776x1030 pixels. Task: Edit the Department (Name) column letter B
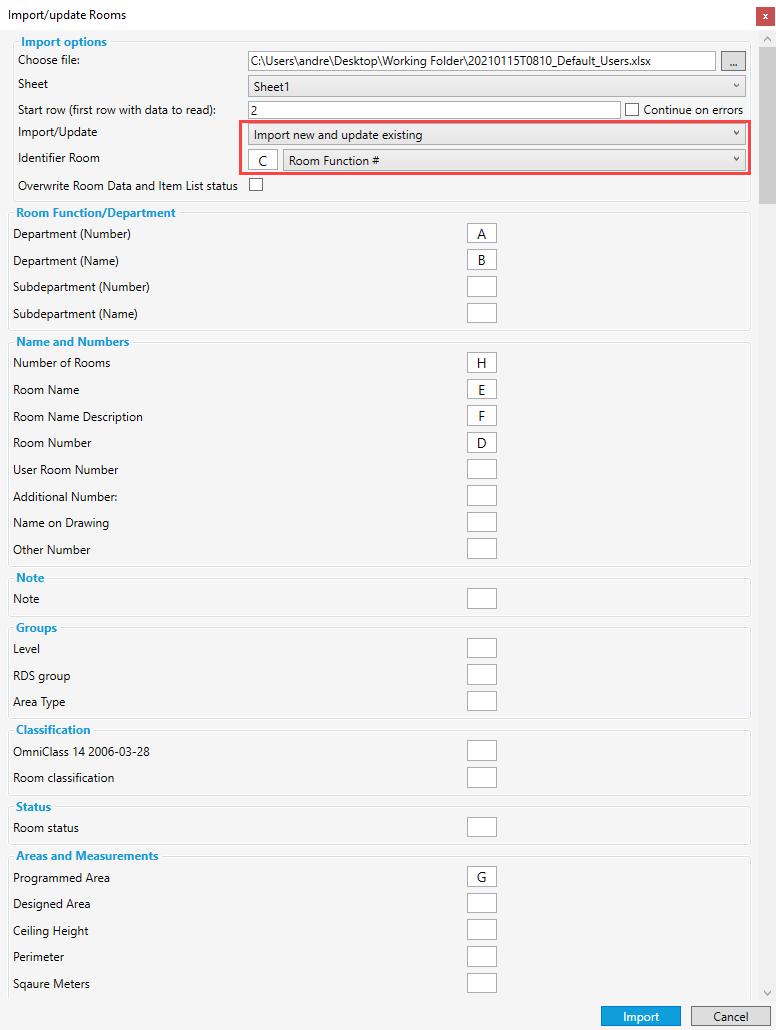(x=481, y=259)
